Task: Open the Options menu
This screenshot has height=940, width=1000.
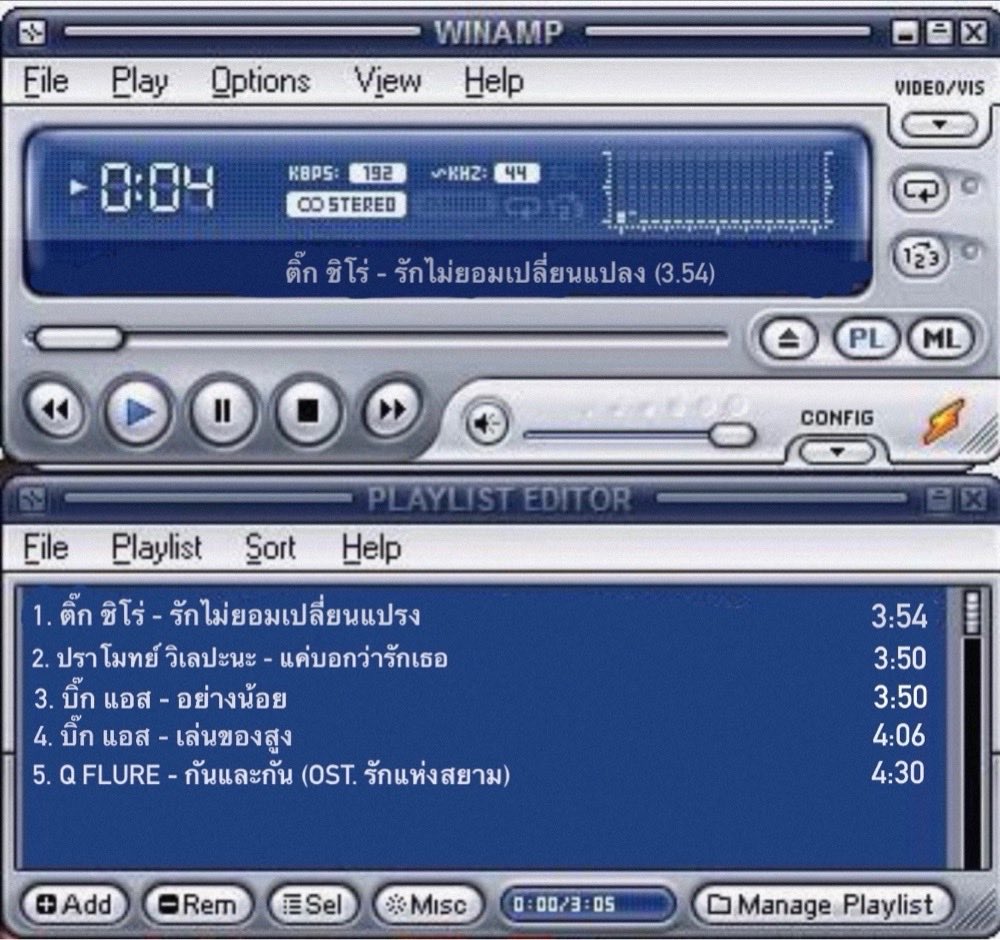Action: 261,82
